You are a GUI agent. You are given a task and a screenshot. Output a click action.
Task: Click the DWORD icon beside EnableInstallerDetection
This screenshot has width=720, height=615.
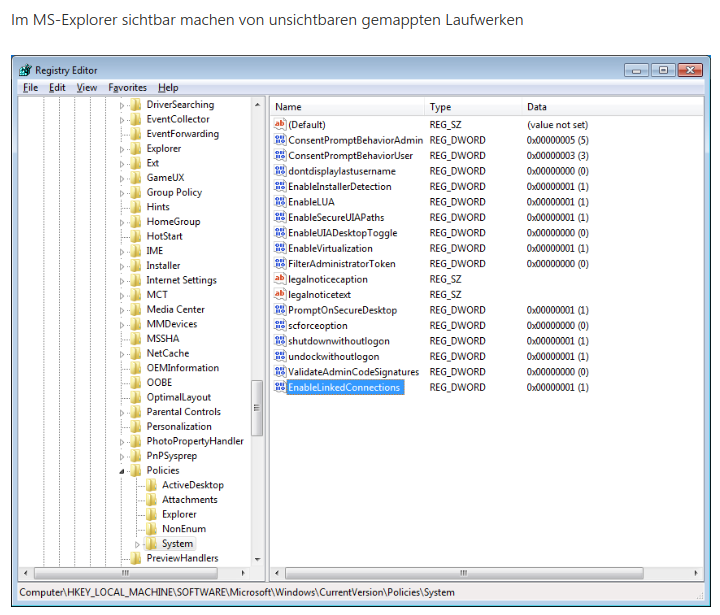(x=280, y=186)
